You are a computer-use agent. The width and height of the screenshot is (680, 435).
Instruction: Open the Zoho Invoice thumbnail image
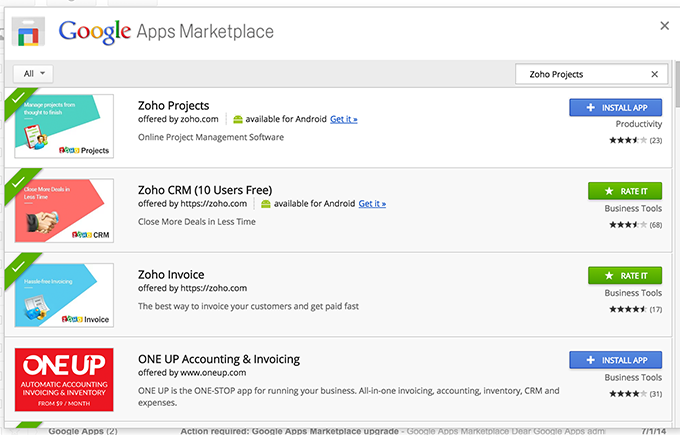[x=64, y=295]
